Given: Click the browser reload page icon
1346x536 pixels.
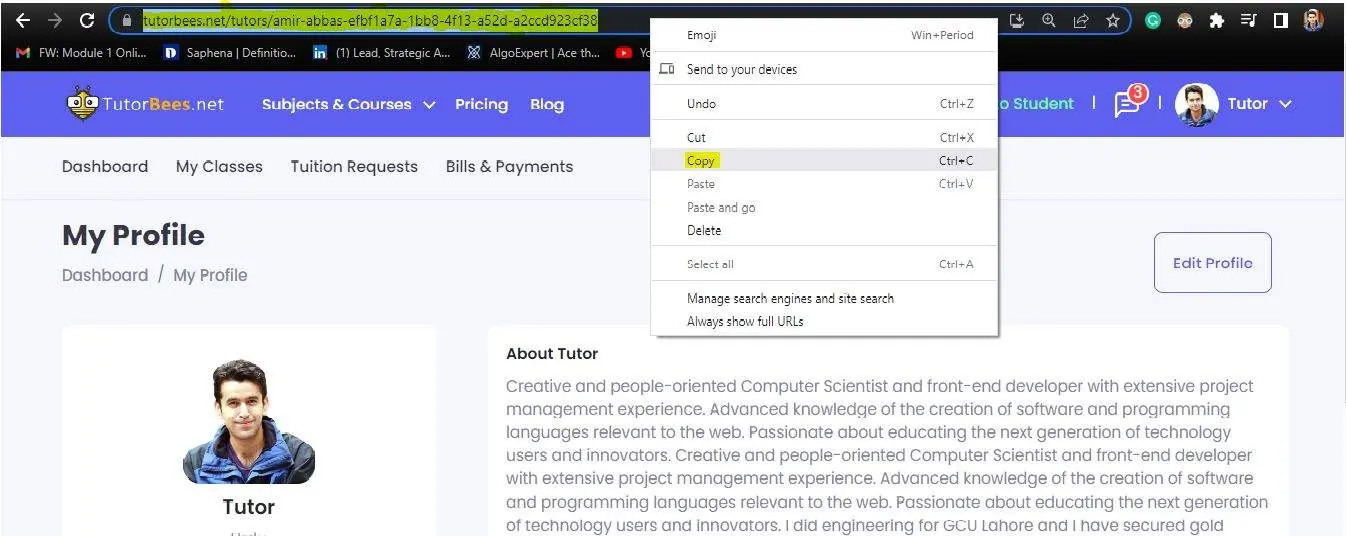Looking at the screenshot, I should (87, 20).
